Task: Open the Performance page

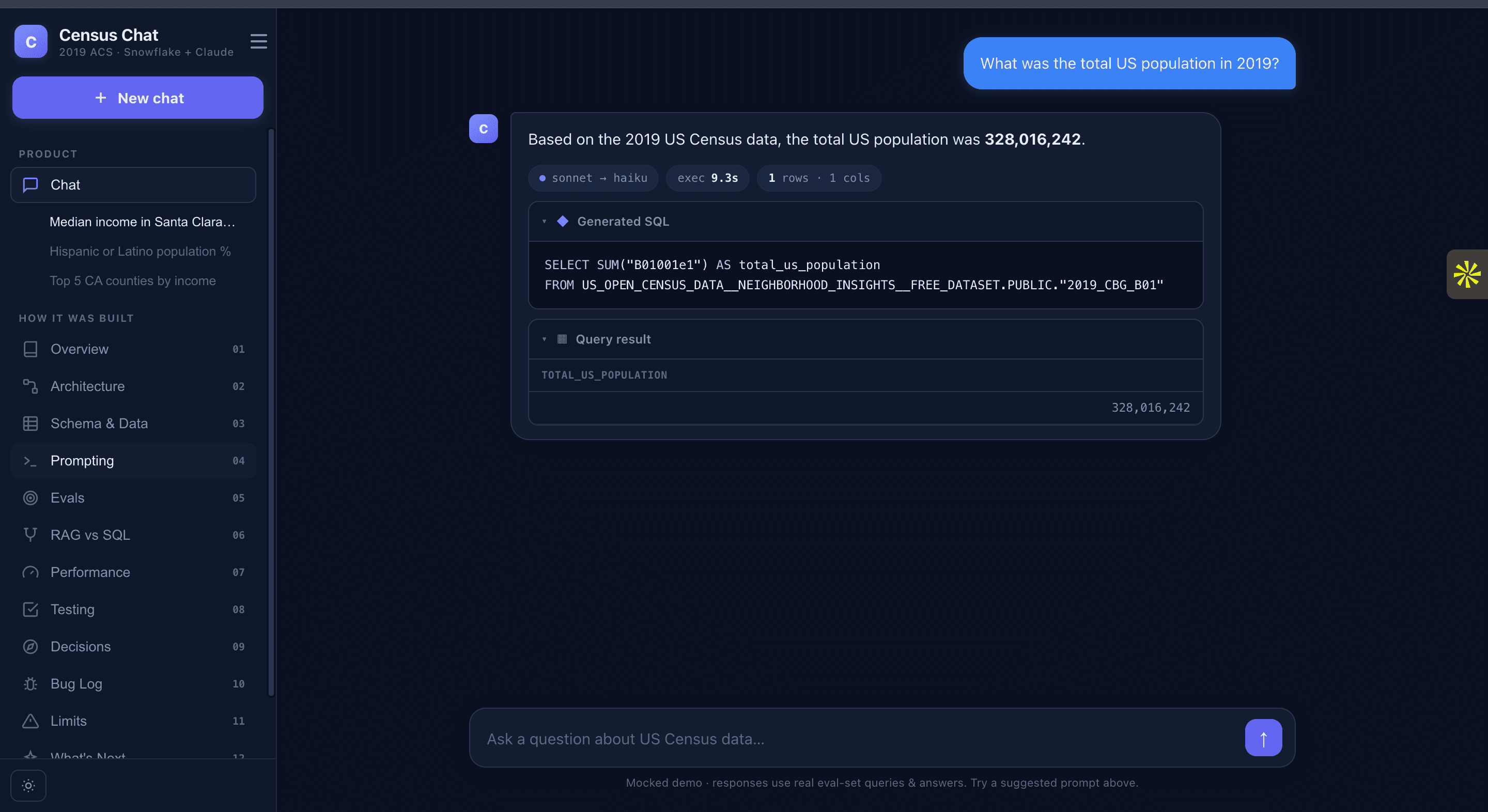Action: pyautogui.click(x=133, y=572)
